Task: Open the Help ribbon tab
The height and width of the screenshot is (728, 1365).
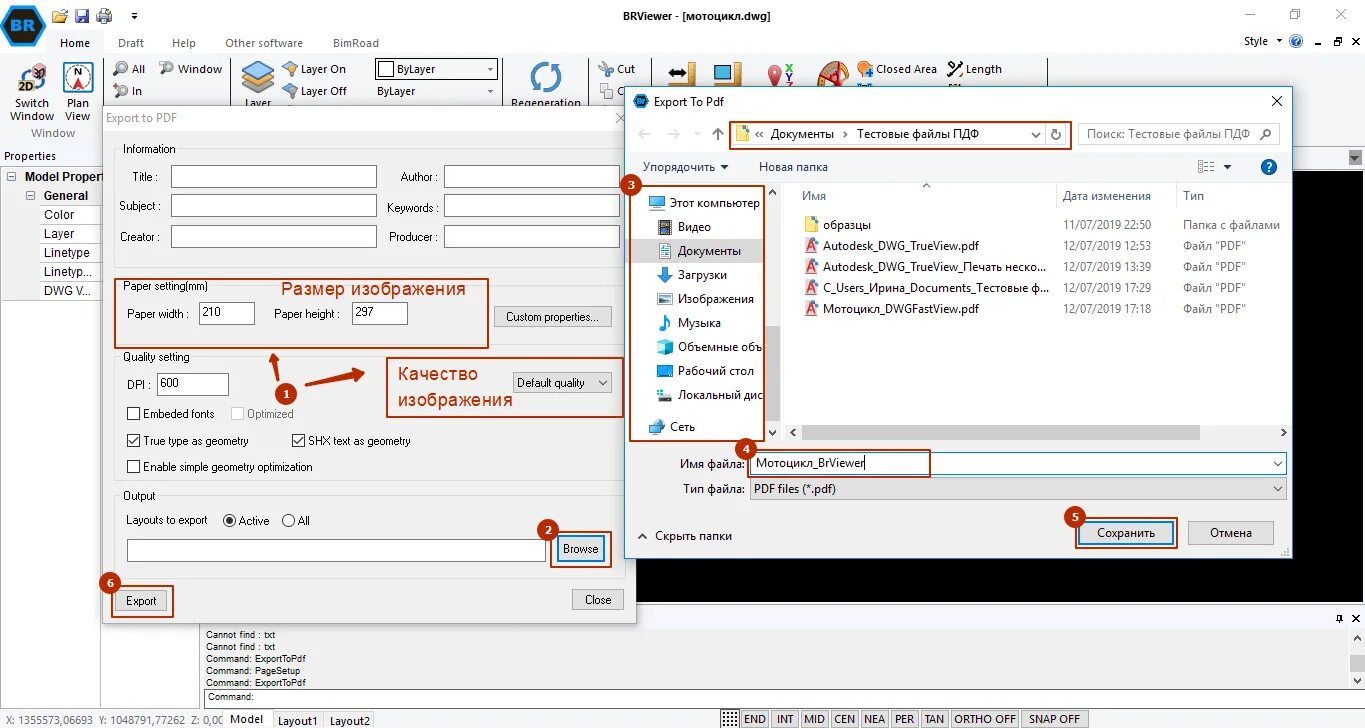Action: 184,43
